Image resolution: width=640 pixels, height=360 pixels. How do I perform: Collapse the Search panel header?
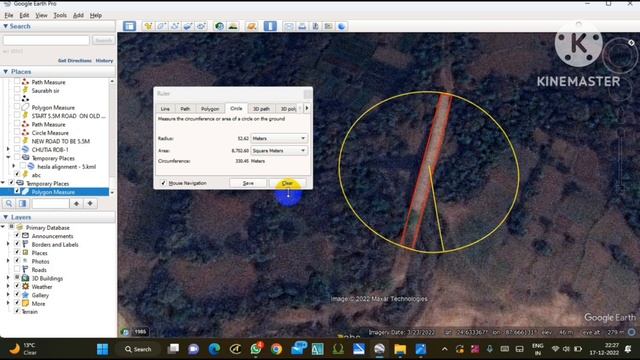6,26
